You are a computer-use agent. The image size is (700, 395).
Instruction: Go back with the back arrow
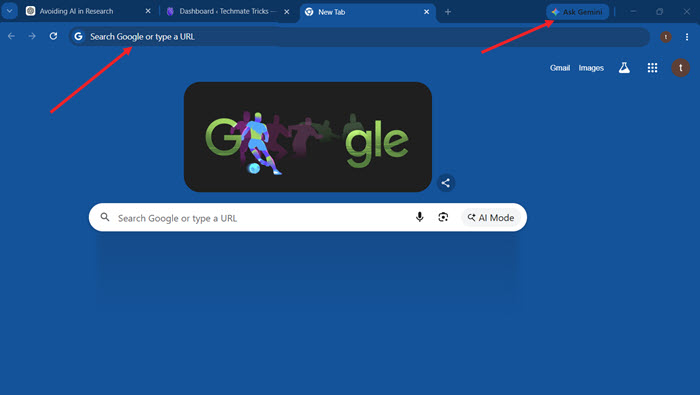click(x=11, y=36)
